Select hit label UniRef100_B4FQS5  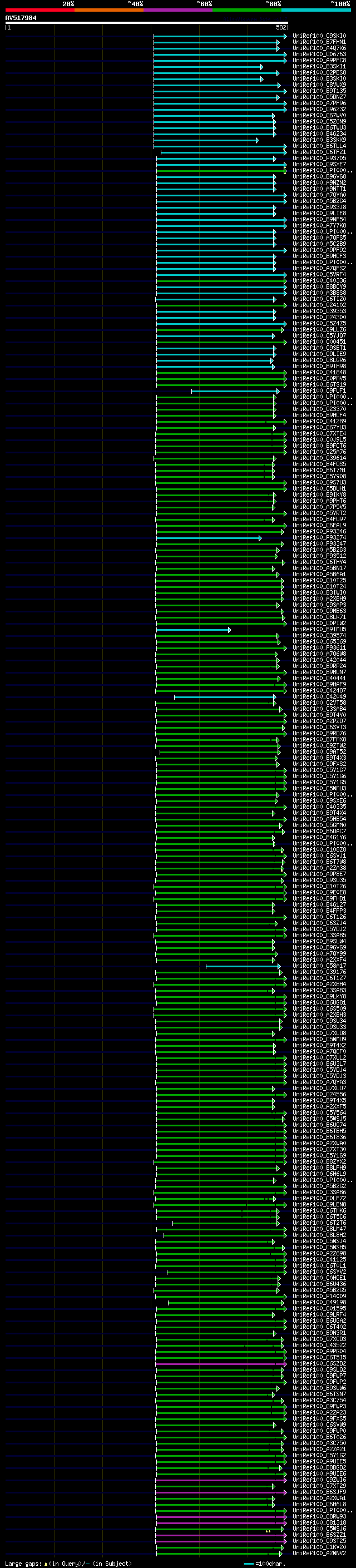pos(319,464)
